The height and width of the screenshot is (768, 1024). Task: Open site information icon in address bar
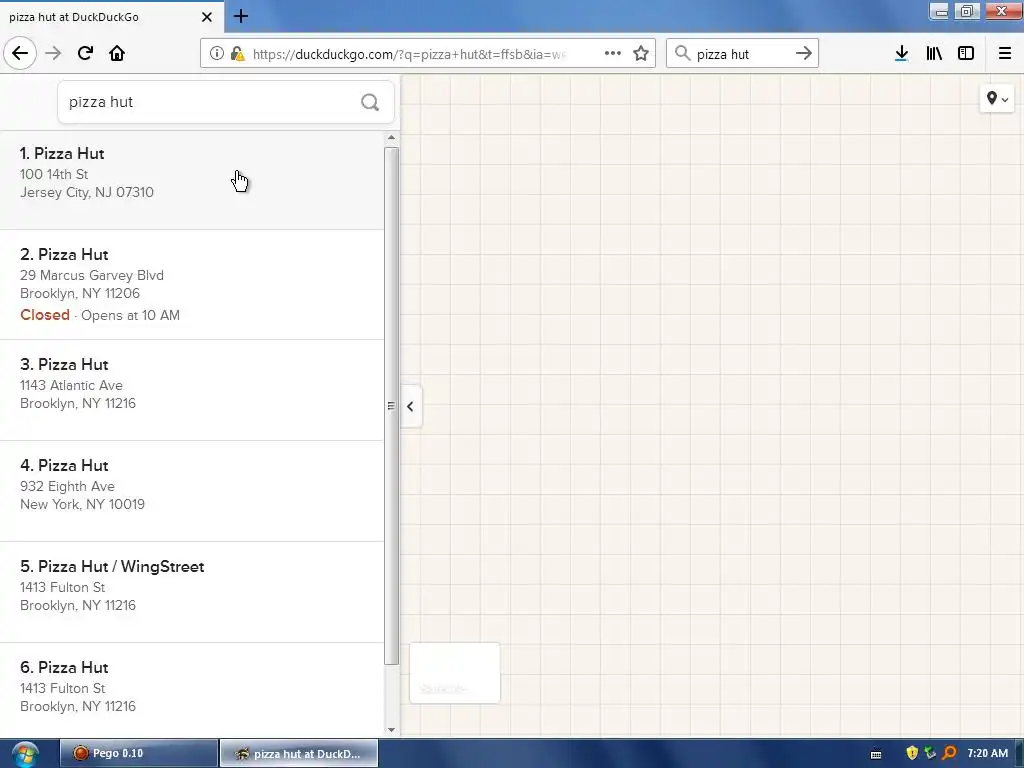(x=216, y=54)
